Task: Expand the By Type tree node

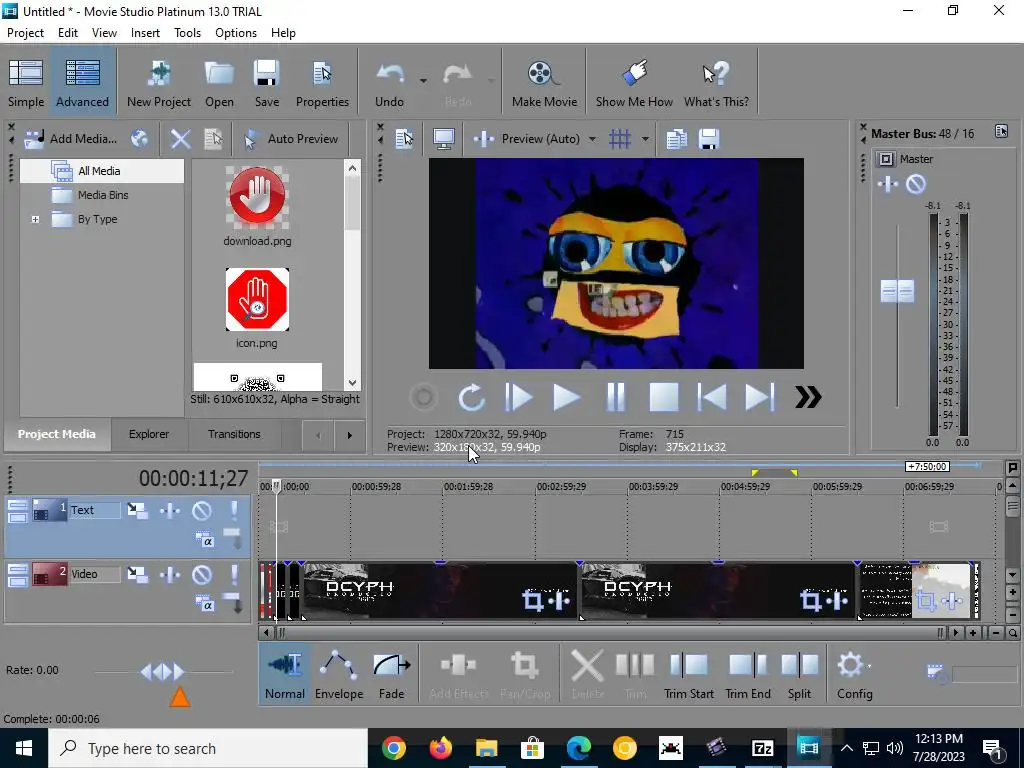Action: 35,219
